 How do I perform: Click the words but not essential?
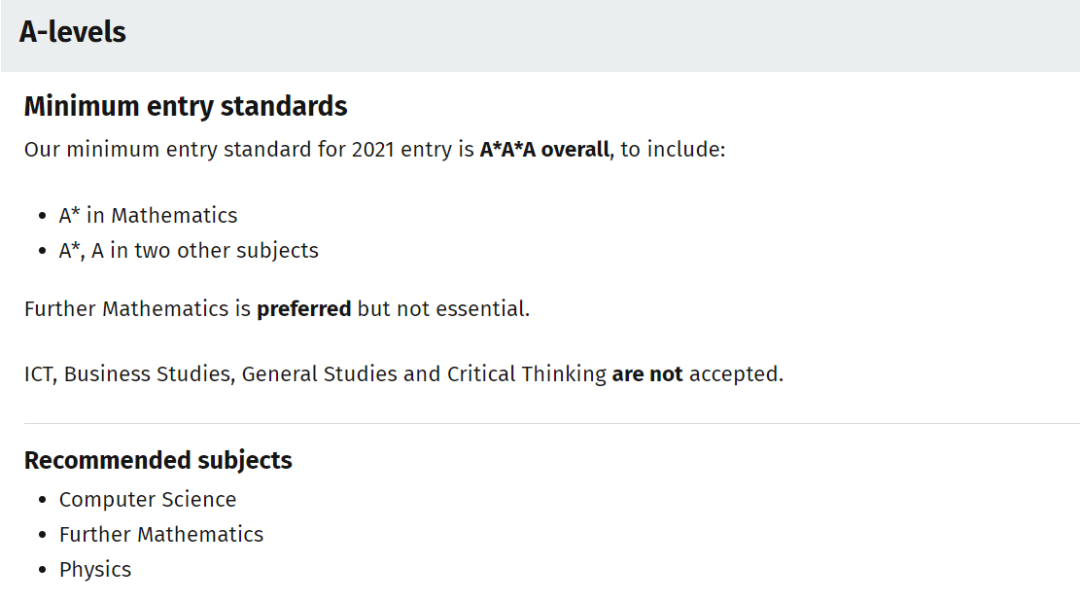click(x=443, y=309)
